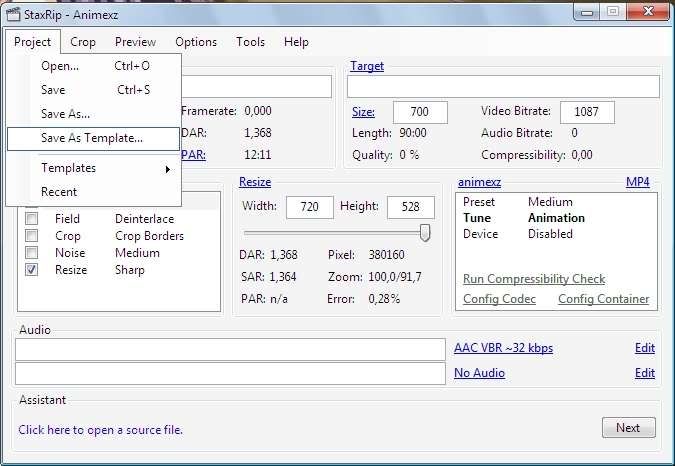675x466 pixels.
Task: Select the Deinterlace filter label
Action: pyautogui.click(x=145, y=219)
